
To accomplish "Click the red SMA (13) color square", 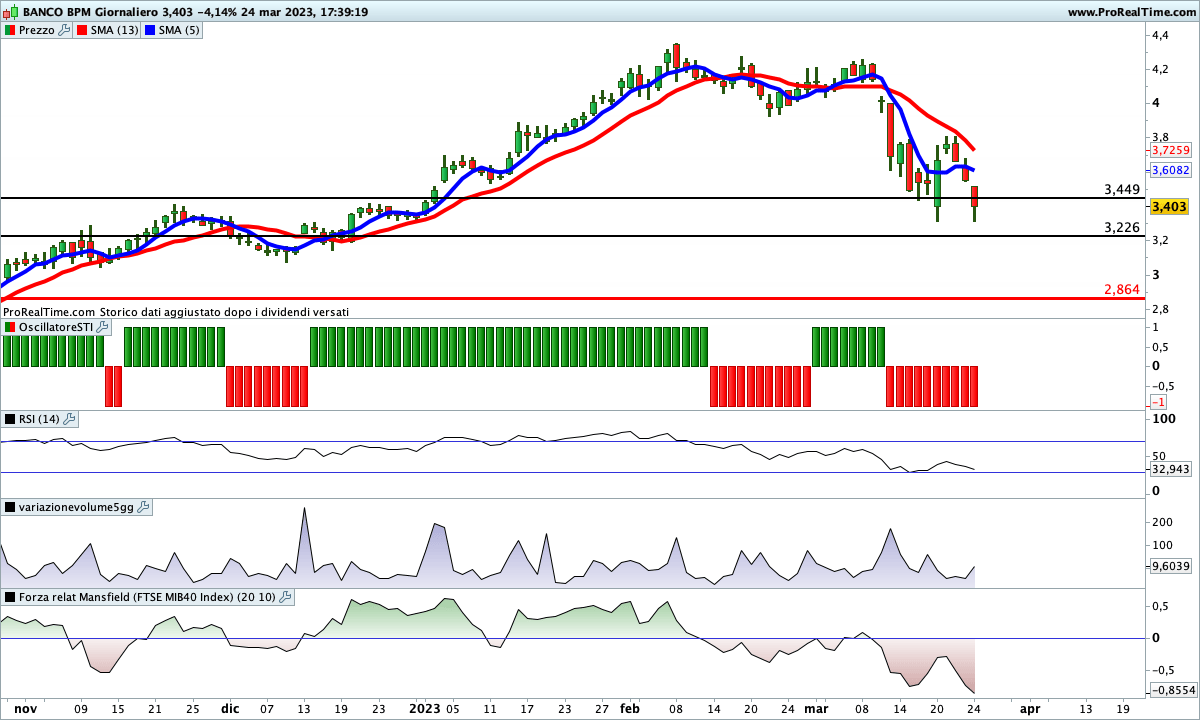I will (84, 30).
